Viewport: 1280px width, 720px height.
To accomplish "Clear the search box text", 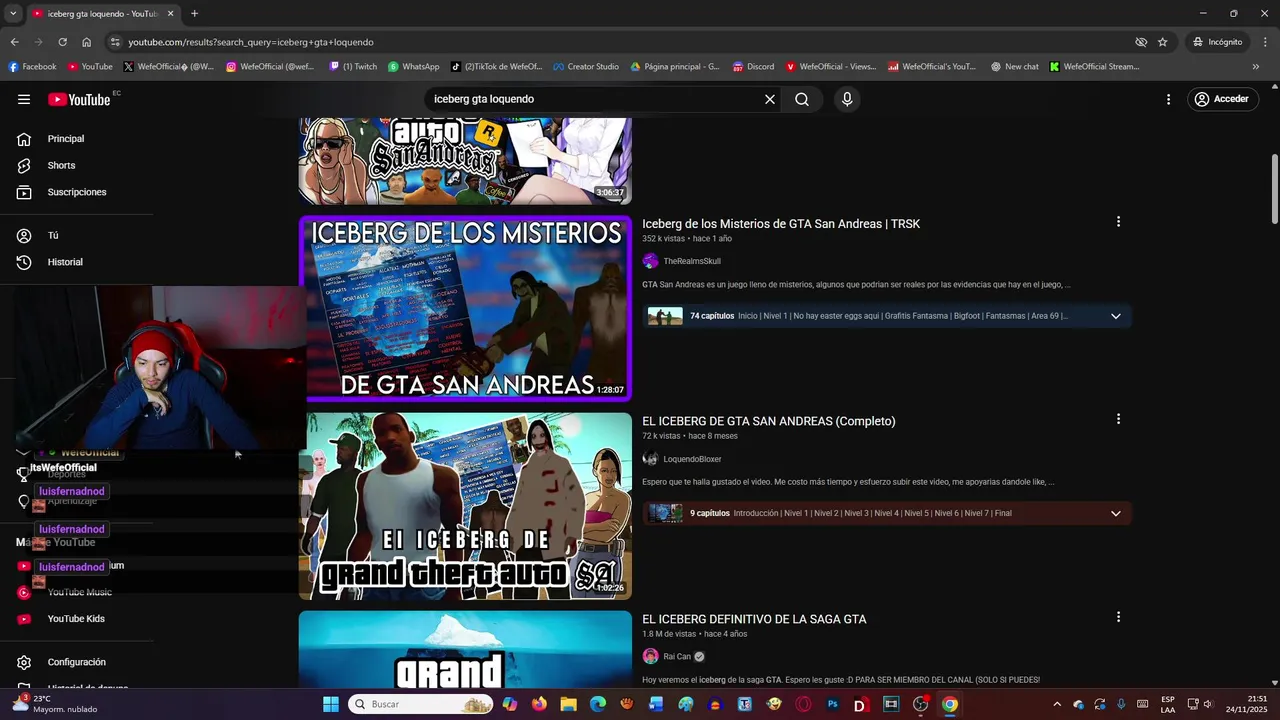I will pos(770,99).
